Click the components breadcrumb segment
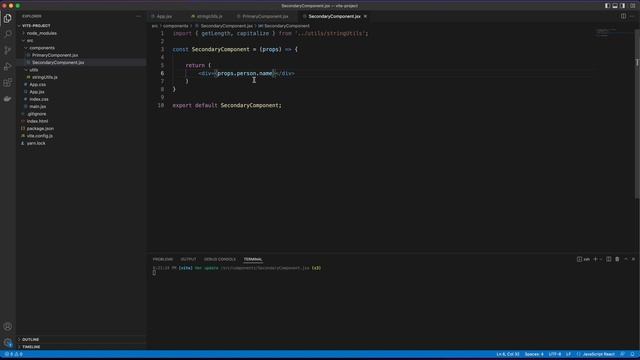Screen dimensions: 640x360 point(176,26)
